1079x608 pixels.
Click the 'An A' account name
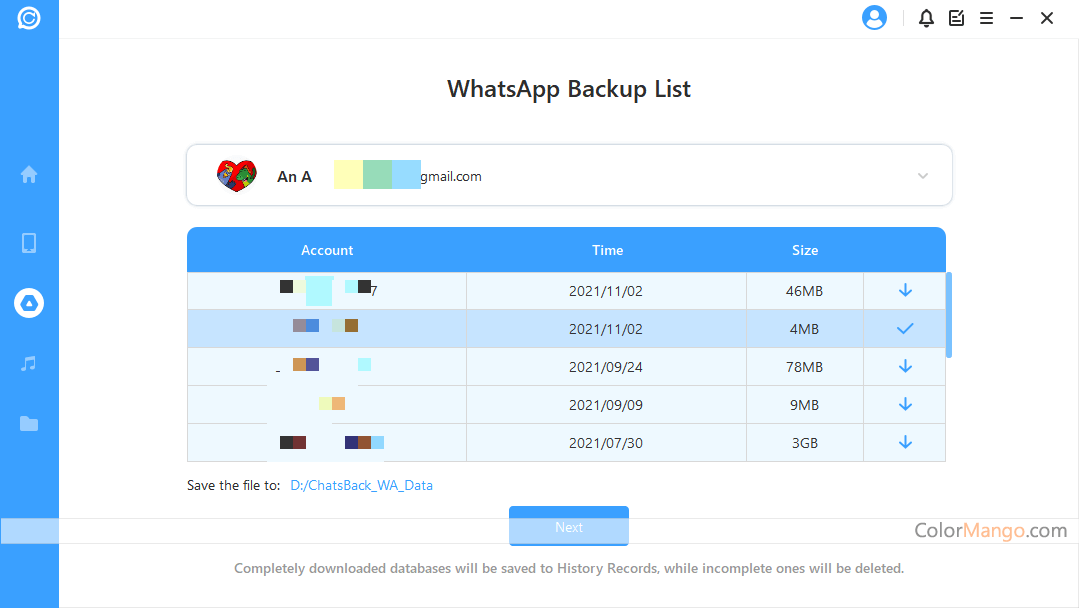point(295,177)
